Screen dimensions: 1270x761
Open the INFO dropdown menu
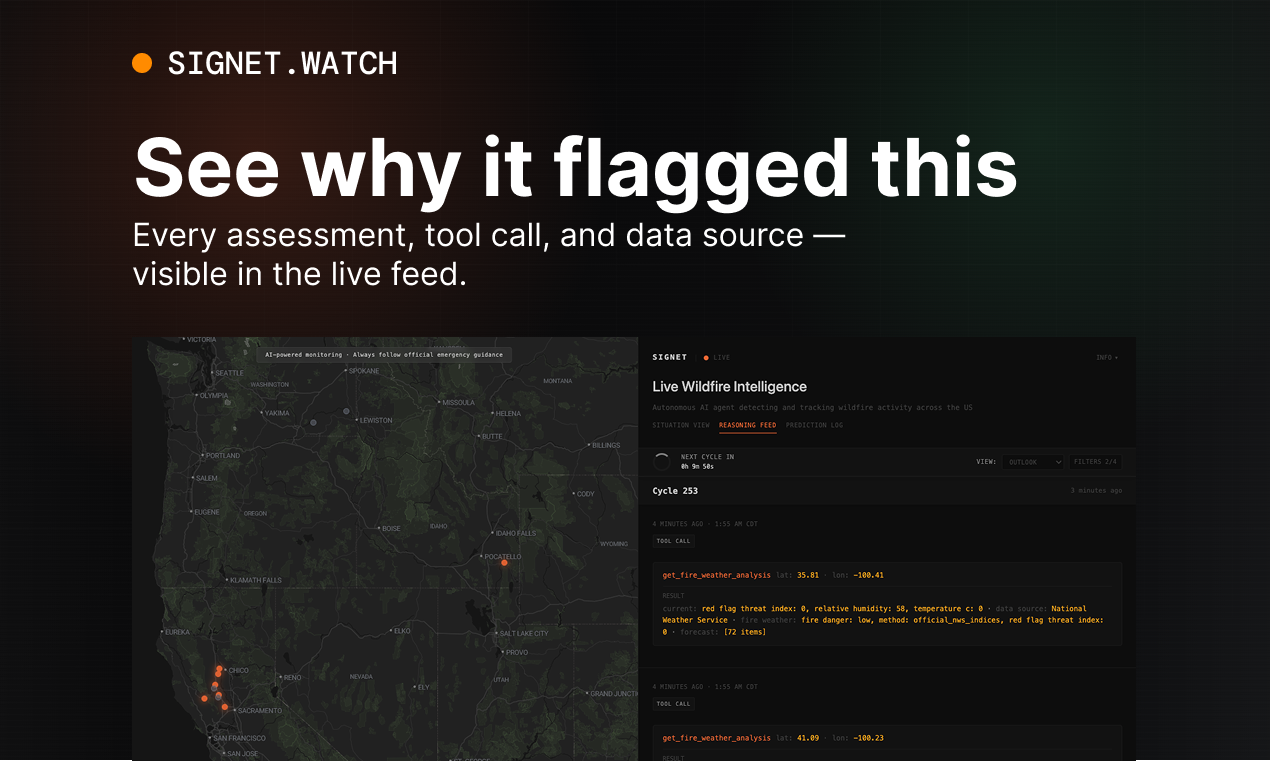[x=1107, y=357]
